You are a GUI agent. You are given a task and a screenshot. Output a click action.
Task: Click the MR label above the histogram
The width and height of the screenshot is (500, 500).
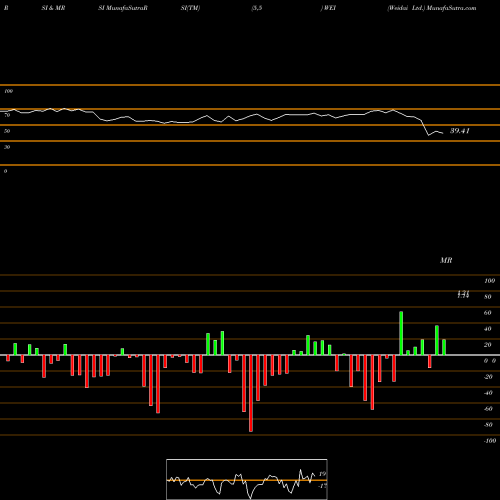pos(446,260)
